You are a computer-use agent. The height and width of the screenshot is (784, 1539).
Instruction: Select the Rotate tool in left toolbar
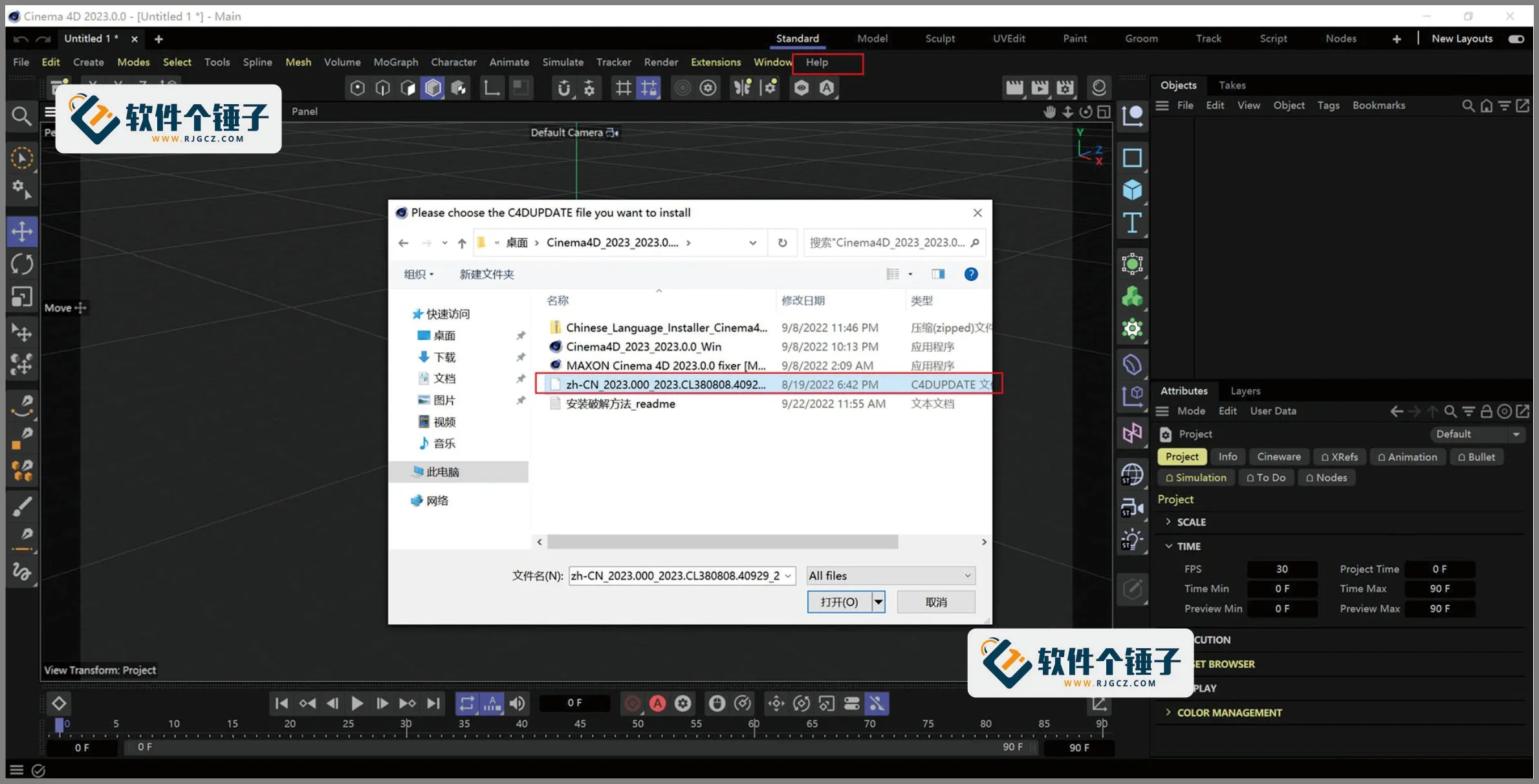click(x=22, y=264)
